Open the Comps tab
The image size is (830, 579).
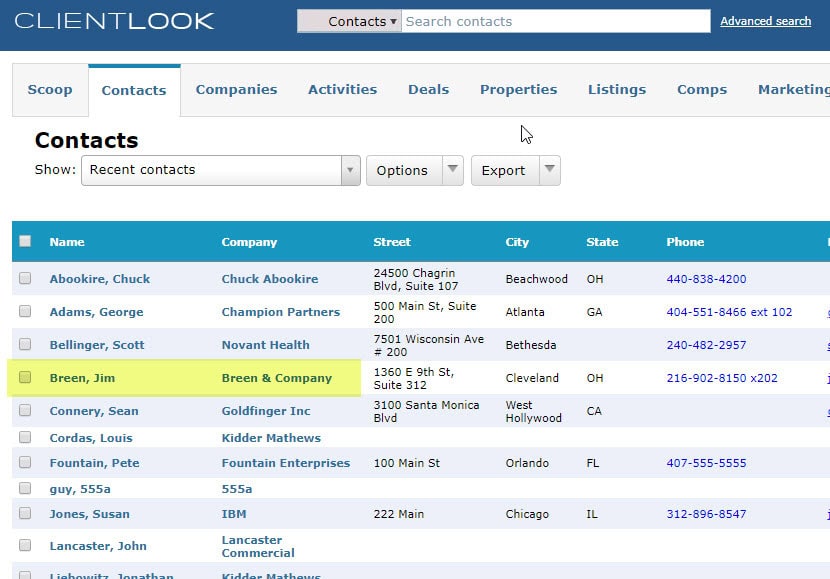pyautogui.click(x=702, y=89)
